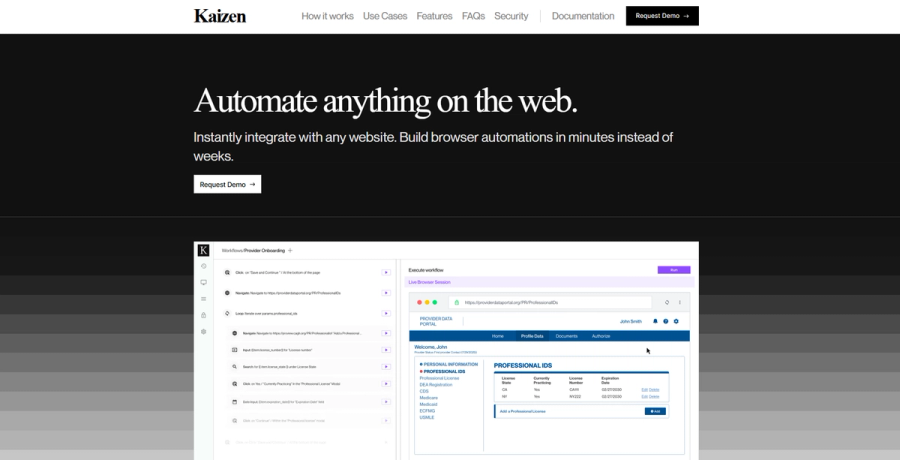Switch to the portal Home tab

(498, 336)
